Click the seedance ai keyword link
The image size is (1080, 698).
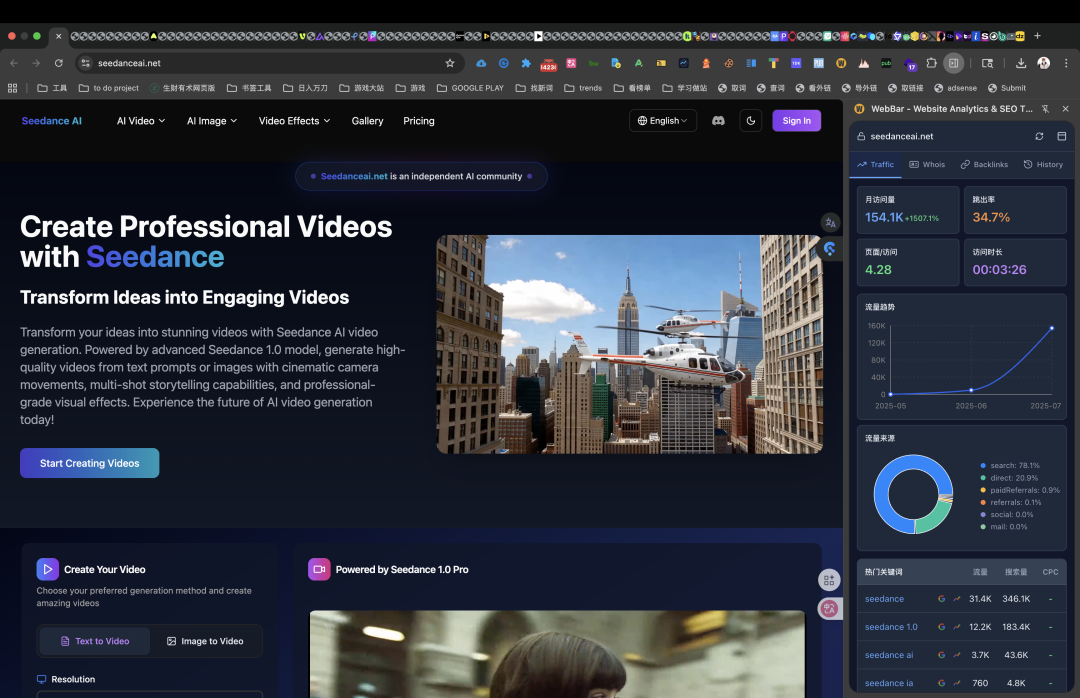pyautogui.click(x=889, y=655)
